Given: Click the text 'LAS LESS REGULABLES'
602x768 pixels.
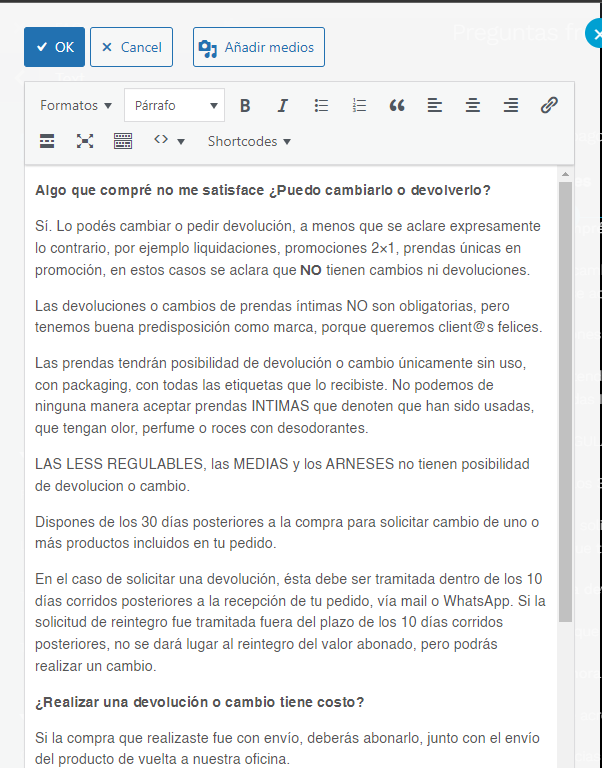Looking at the screenshot, I should (x=120, y=464).
